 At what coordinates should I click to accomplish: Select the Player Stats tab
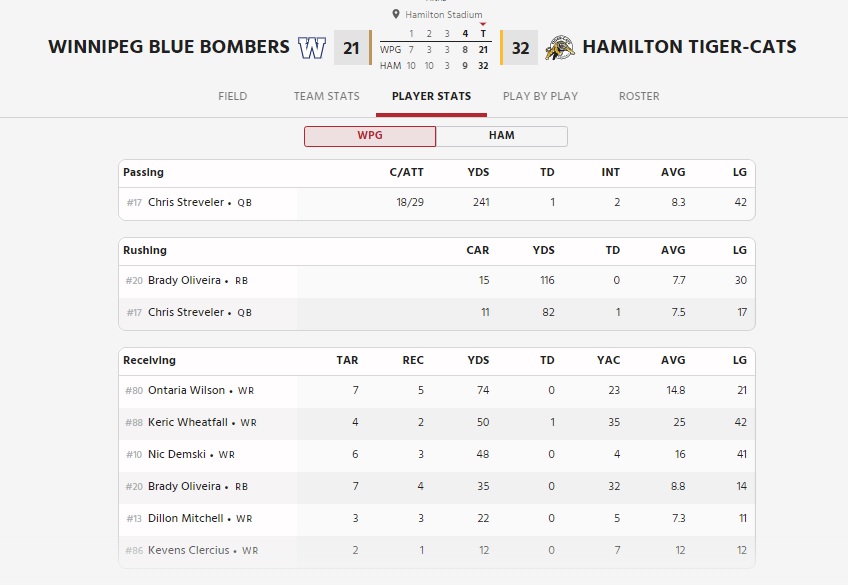pos(431,96)
